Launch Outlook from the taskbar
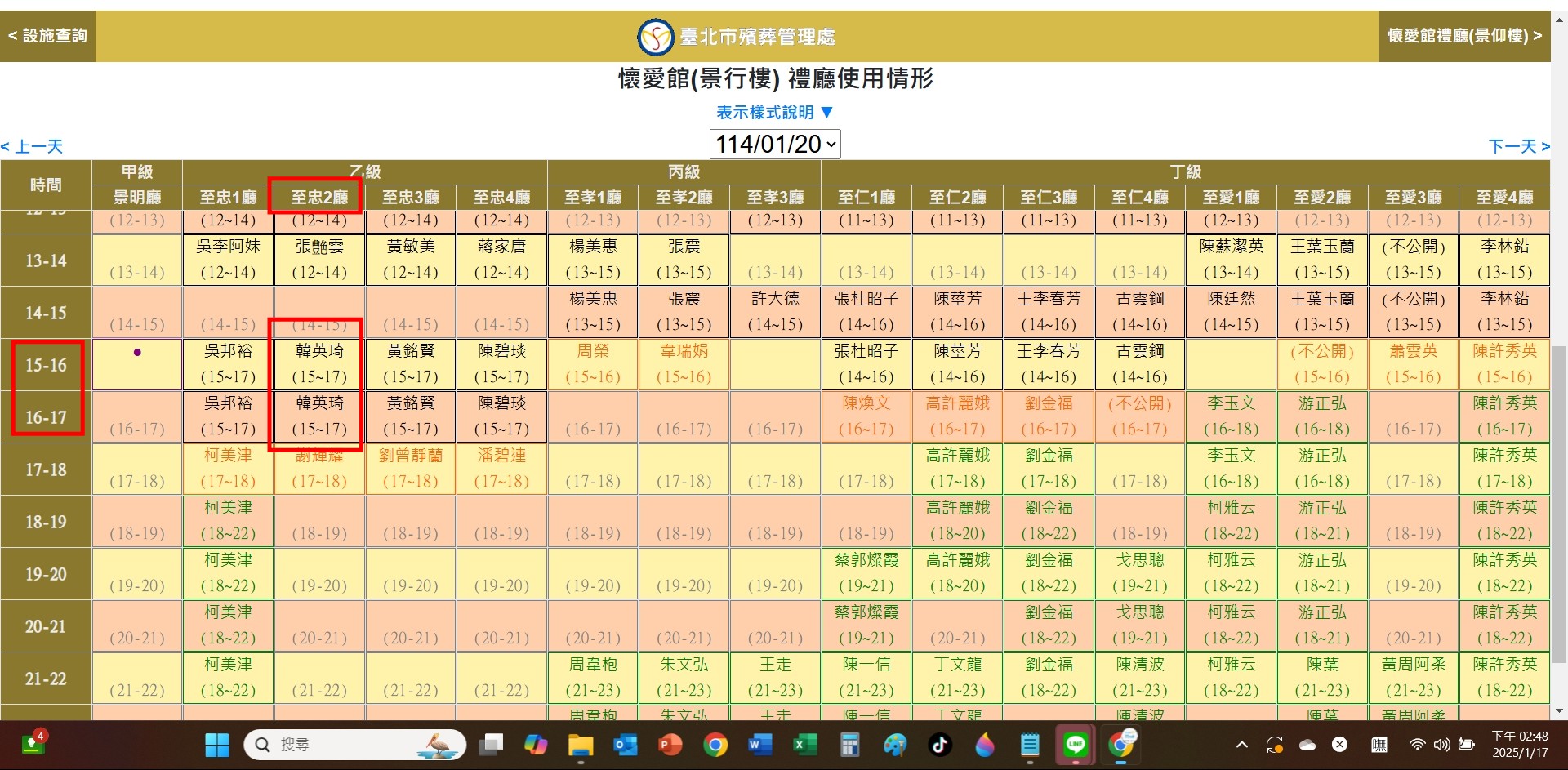Image resolution: width=1568 pixels, height=770 pixels. [x=626, y=745]
